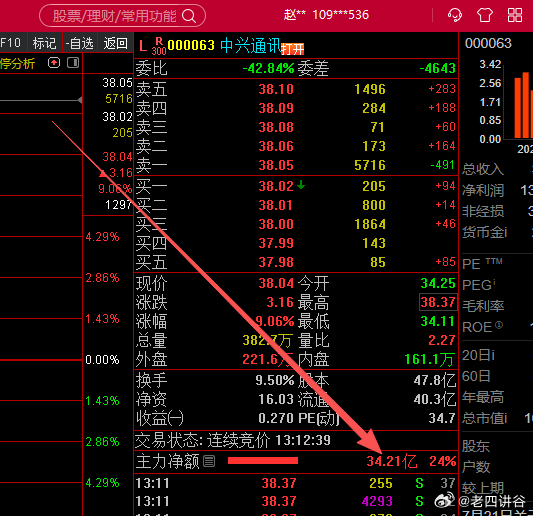Select 买二 price 38.01

pos(276,205)
